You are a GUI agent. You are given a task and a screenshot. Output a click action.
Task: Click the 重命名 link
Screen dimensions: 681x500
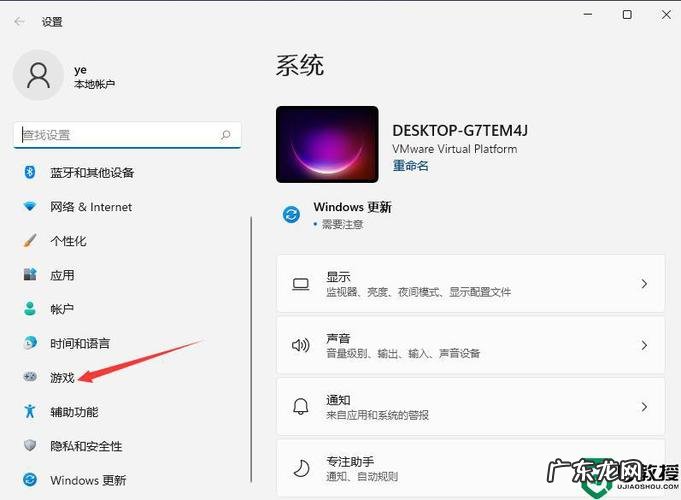tap(410, 166)
